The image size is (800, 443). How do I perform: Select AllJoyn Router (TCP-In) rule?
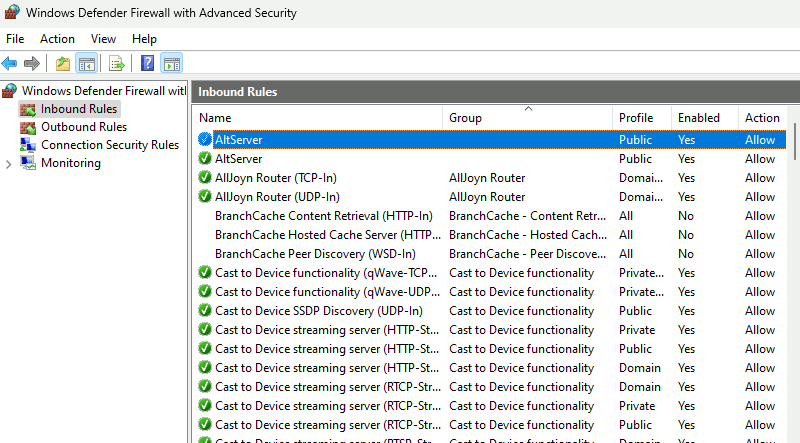[276, 178]
